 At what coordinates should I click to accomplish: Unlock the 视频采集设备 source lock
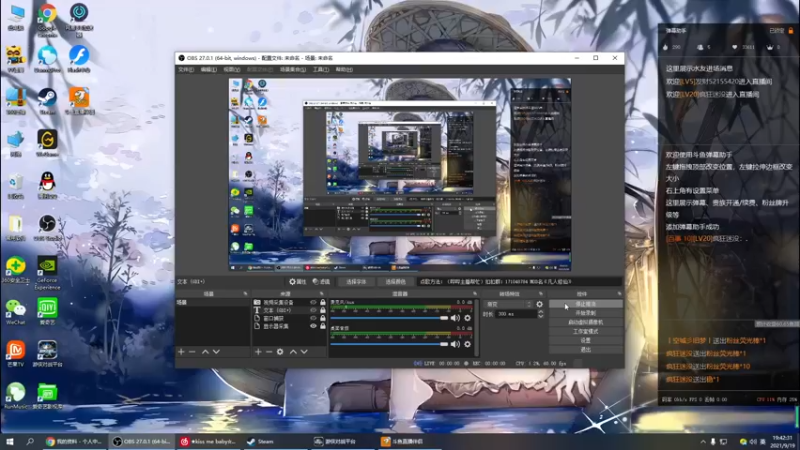point(322,302)
